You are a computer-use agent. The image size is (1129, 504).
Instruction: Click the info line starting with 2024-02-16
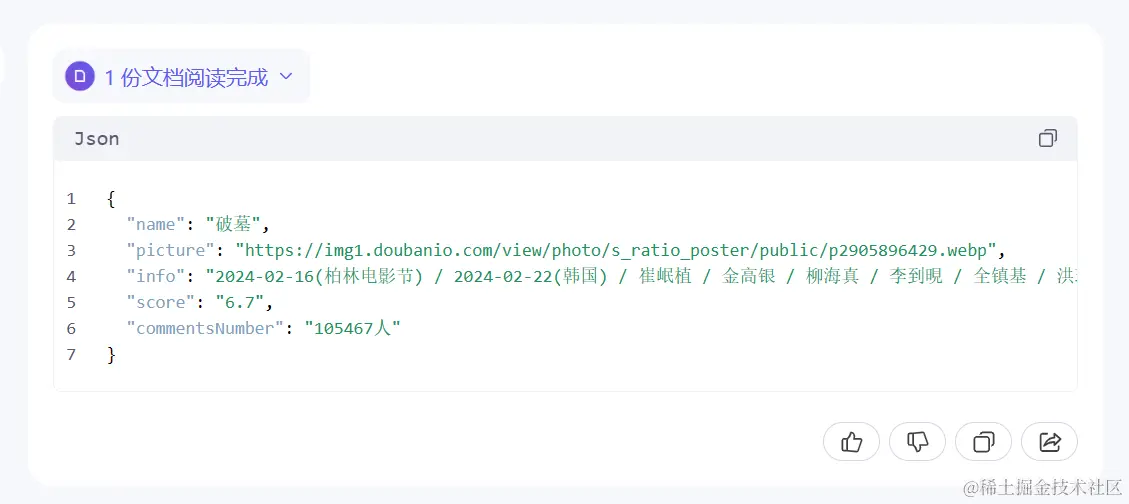click(642, 276)
